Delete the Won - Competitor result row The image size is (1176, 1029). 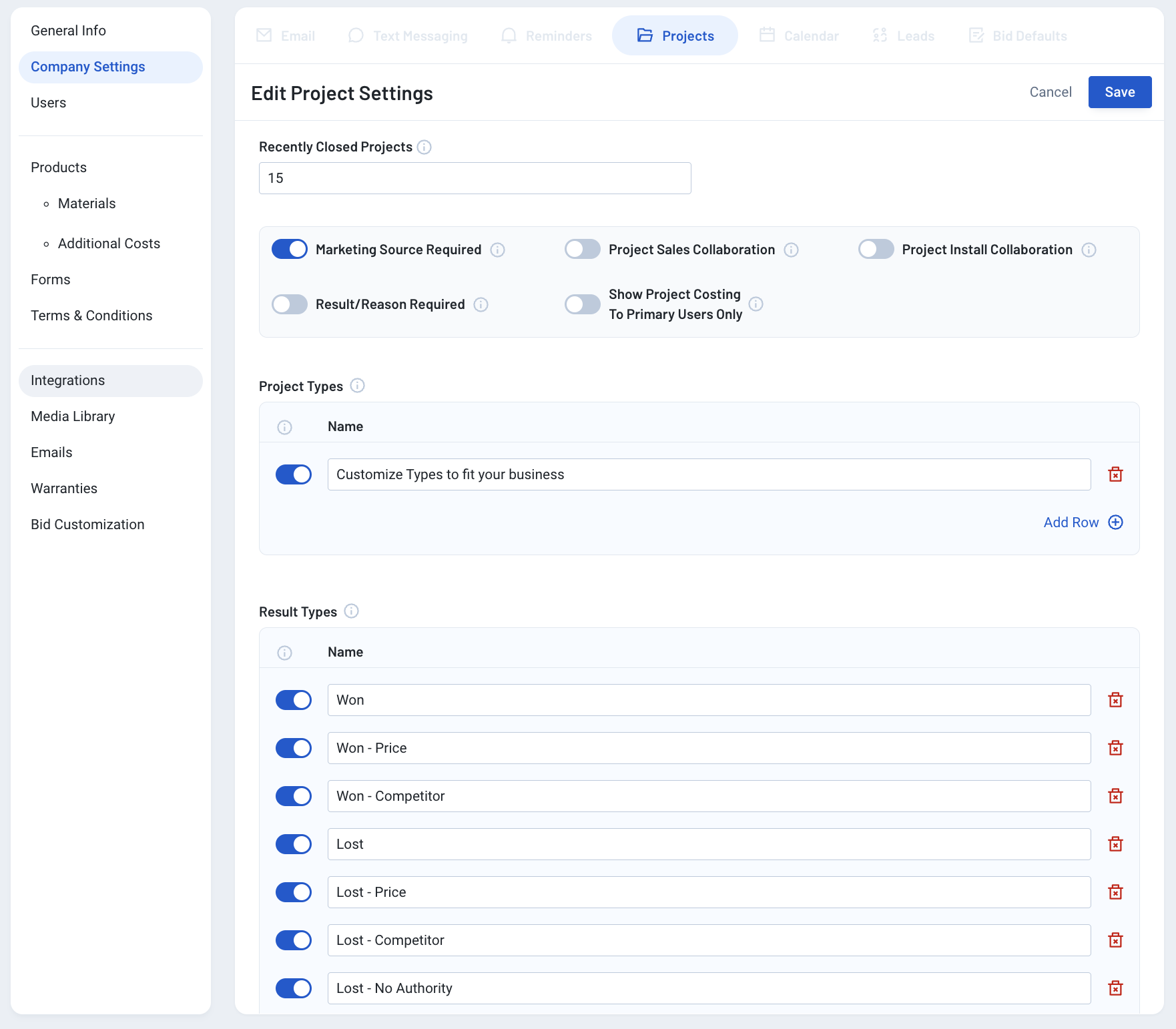tap(1115, 796)
